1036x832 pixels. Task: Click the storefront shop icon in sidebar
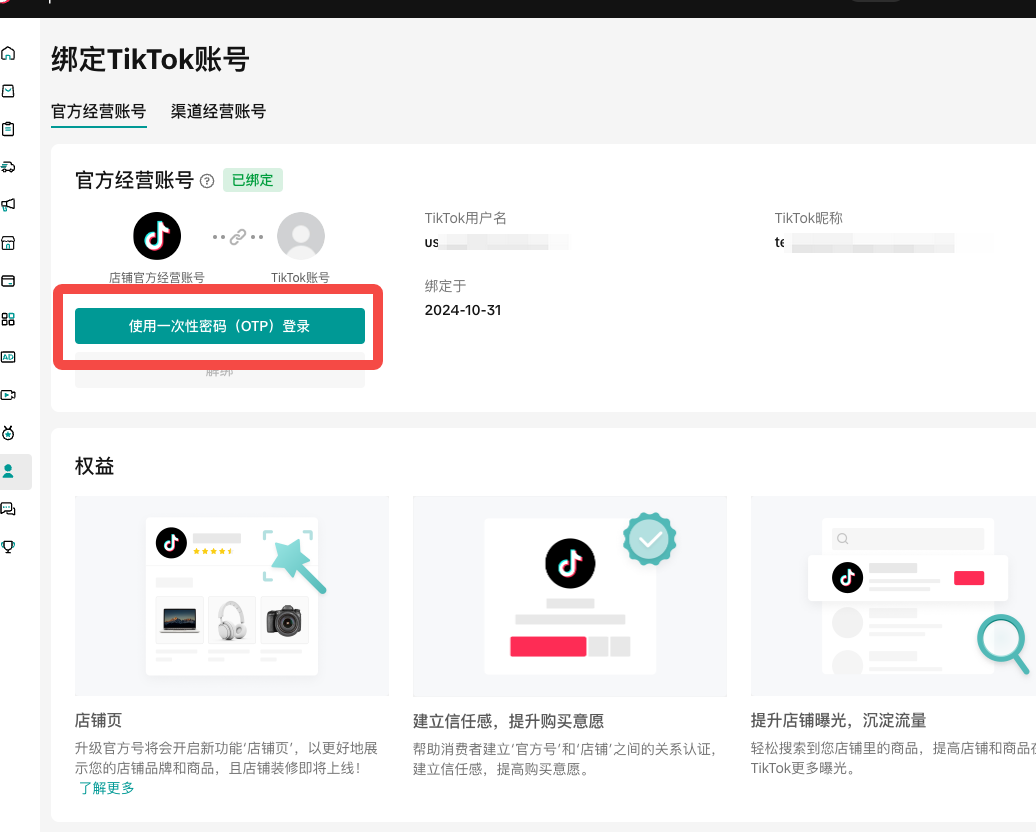coord(9,243)
